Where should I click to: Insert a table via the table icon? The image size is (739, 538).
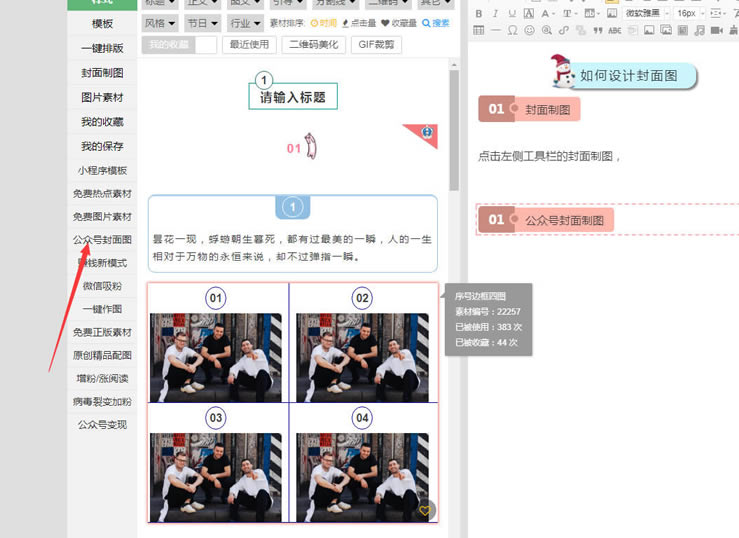(x=478, y=31)
